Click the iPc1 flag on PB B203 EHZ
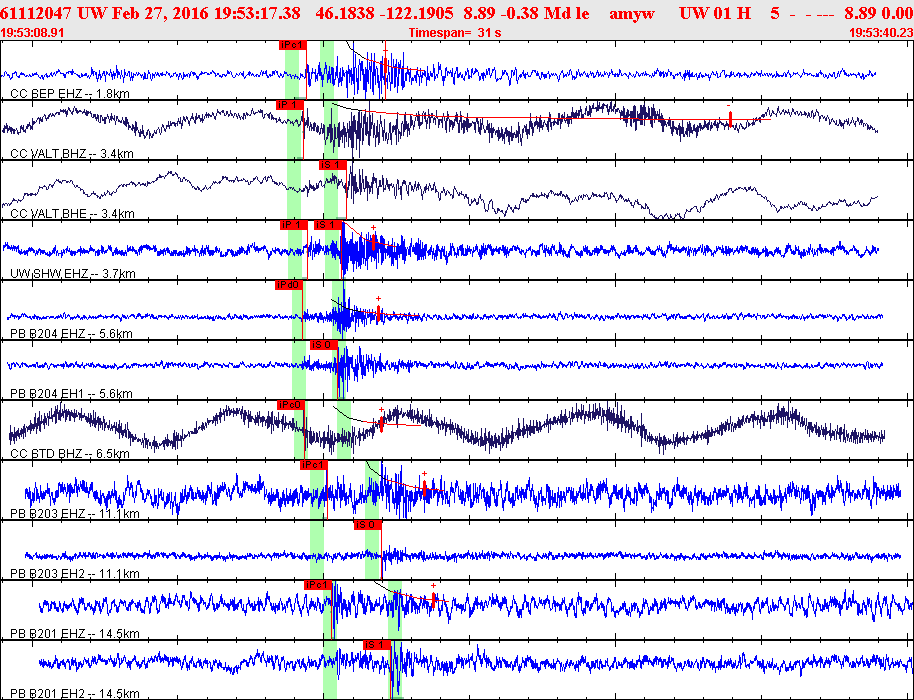Screen dimensions: 914x700 pos(314,465)
